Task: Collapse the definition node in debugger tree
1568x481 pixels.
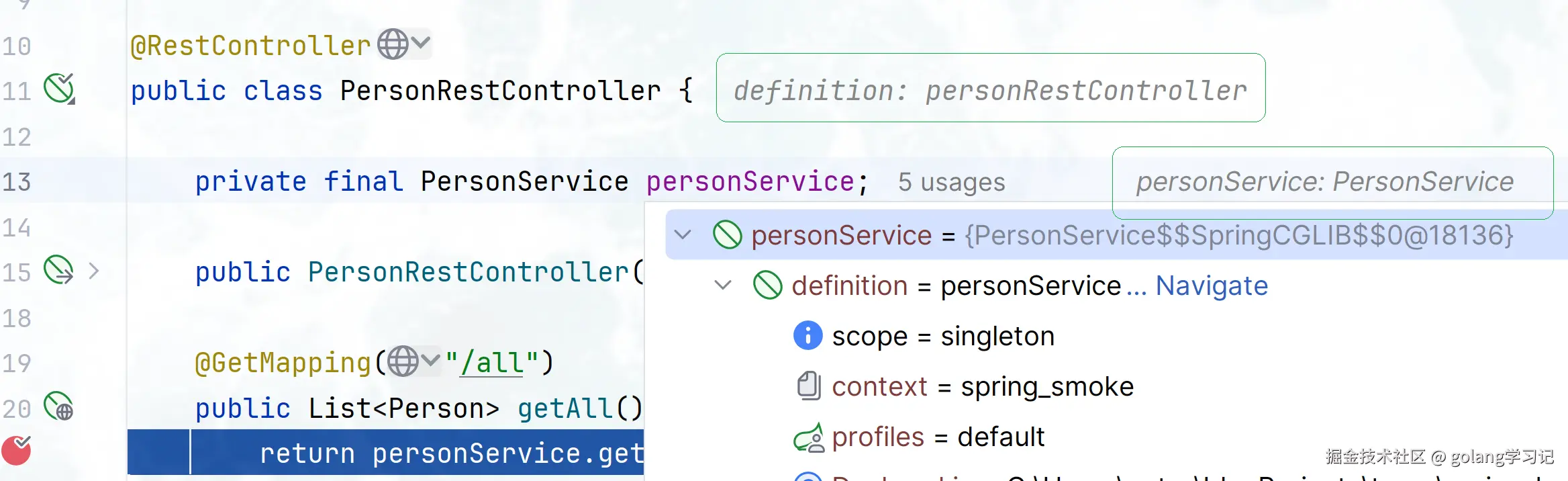Action: pyautogui.click(x=723, y=286)
